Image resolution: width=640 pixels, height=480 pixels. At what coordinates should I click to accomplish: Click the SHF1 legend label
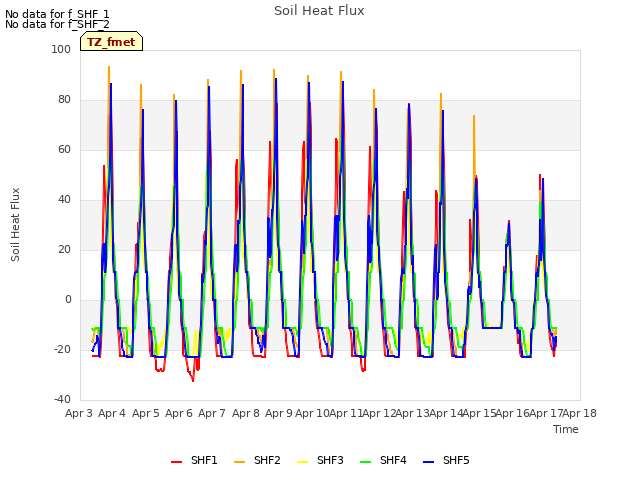click(x=204, y=460)
